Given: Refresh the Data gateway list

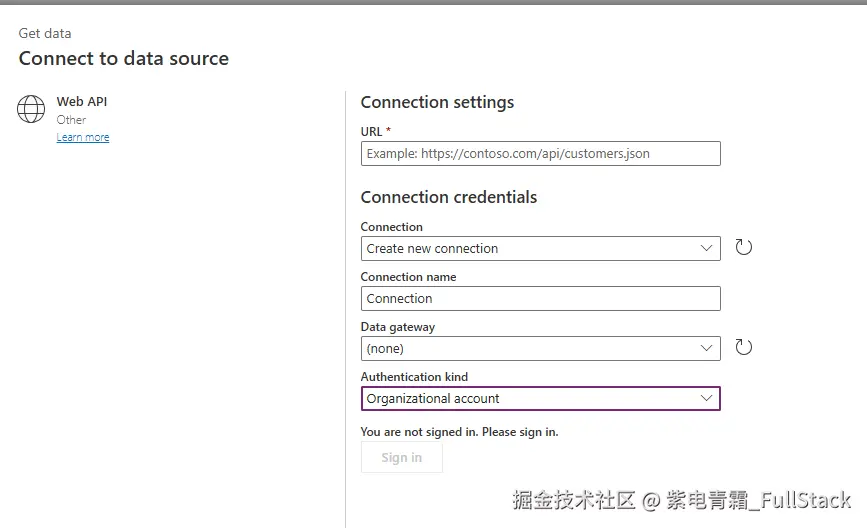Looking at the screenshot, I should 743,347.
